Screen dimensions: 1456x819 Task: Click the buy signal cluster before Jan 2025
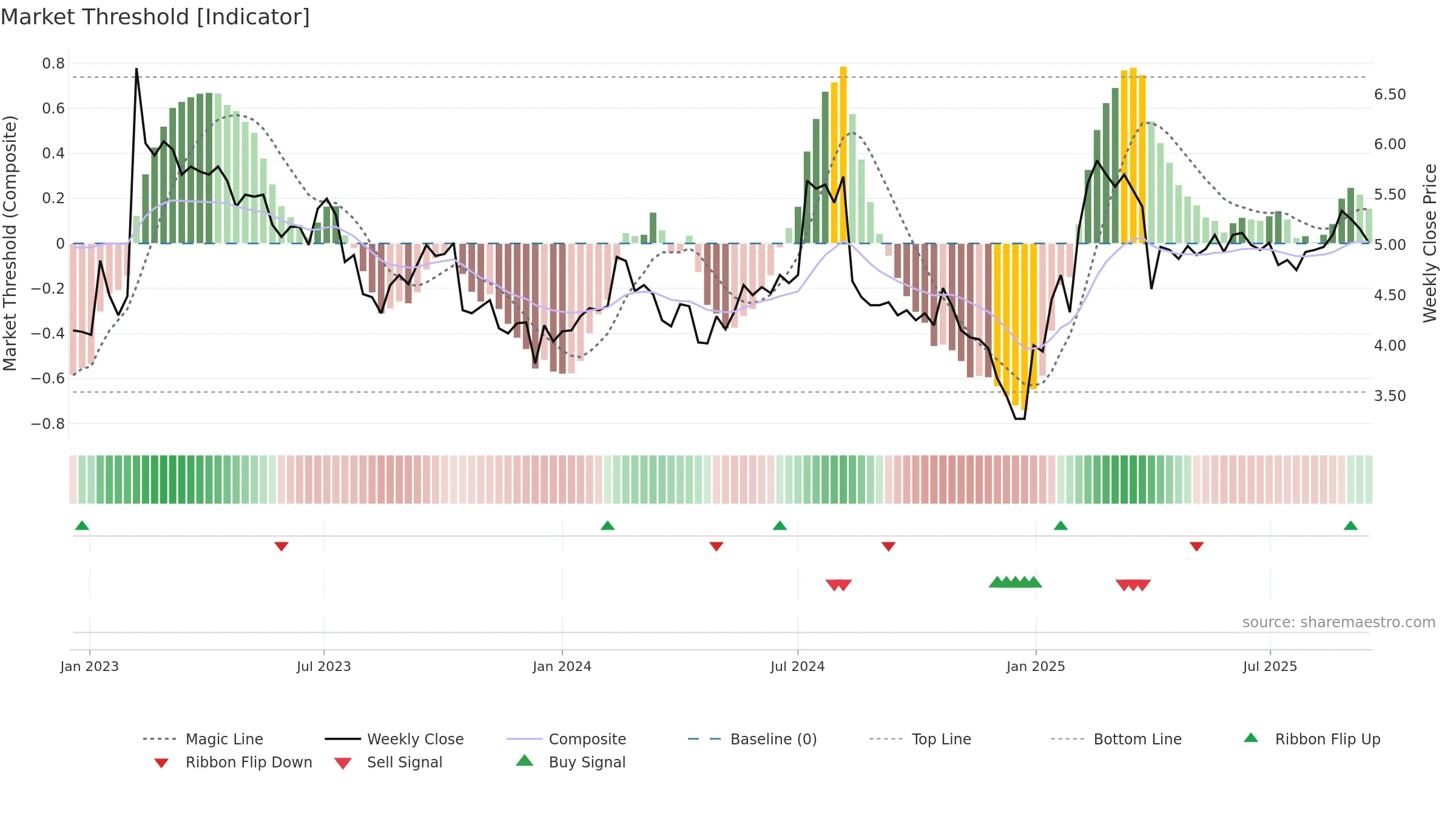1016,582
